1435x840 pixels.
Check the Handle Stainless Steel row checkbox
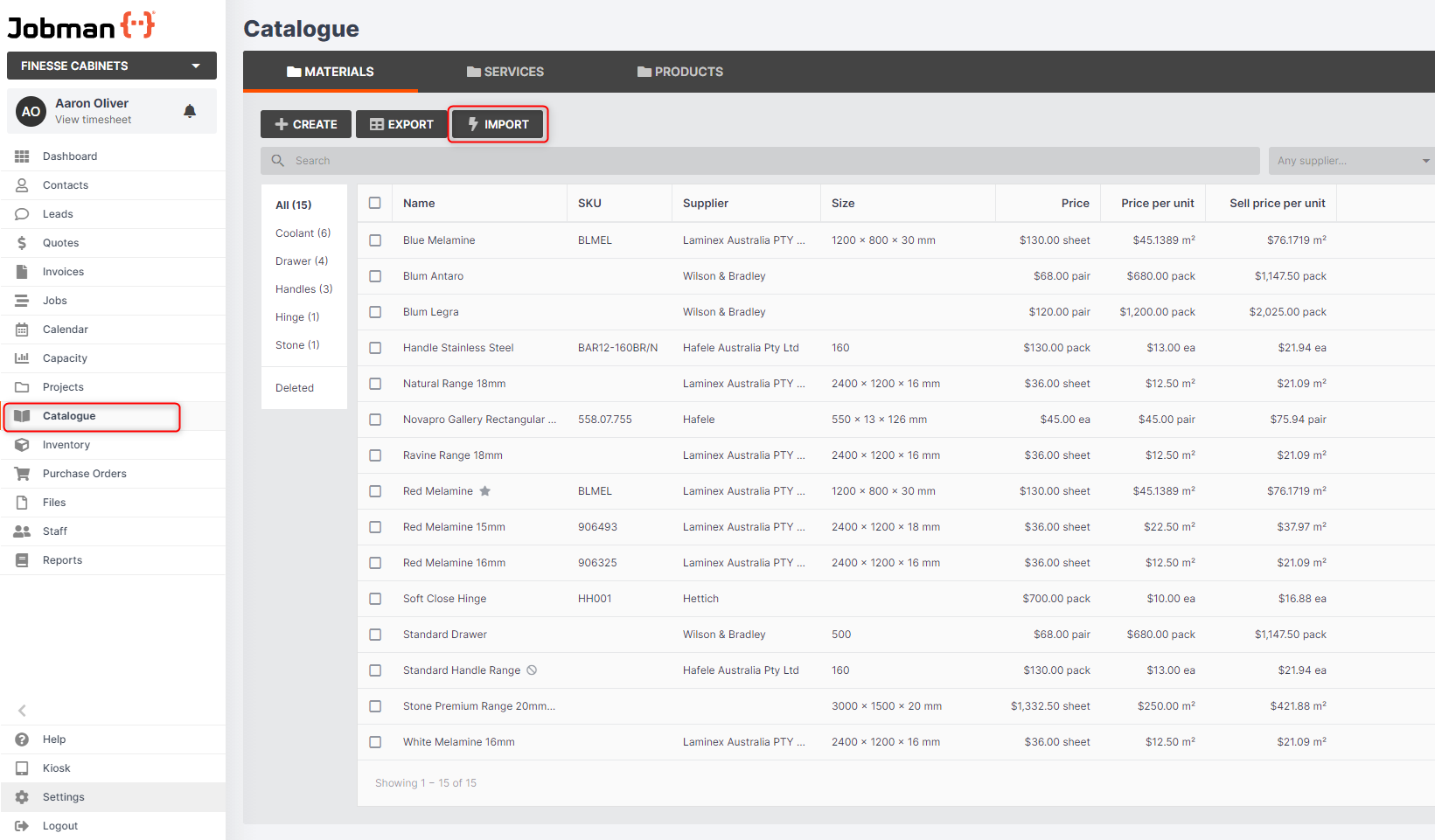tap(375, 348)
